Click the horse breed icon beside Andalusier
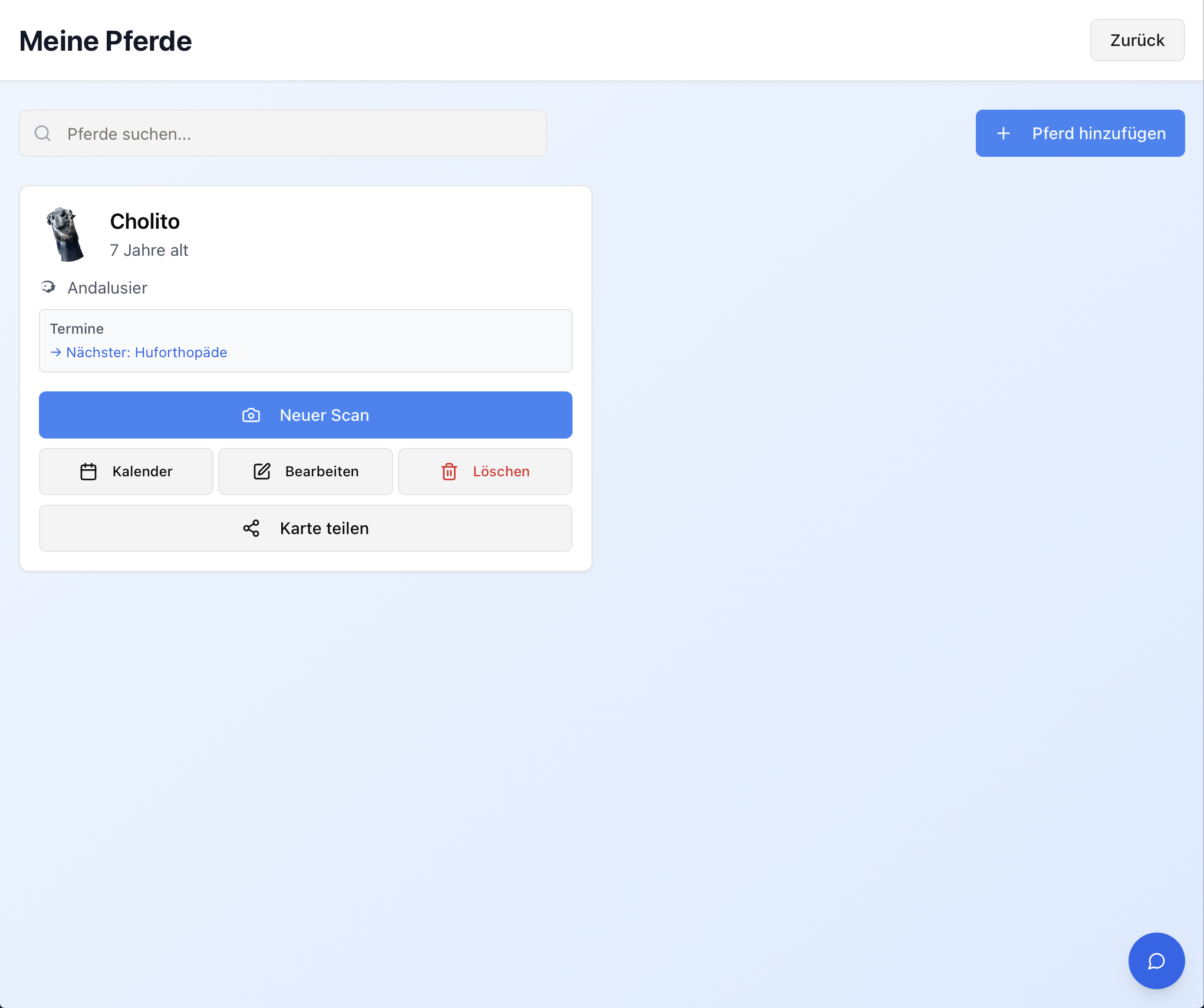Image resolution: width=1204 pixels, height=1008 pixels. click(x=48, y=287)
